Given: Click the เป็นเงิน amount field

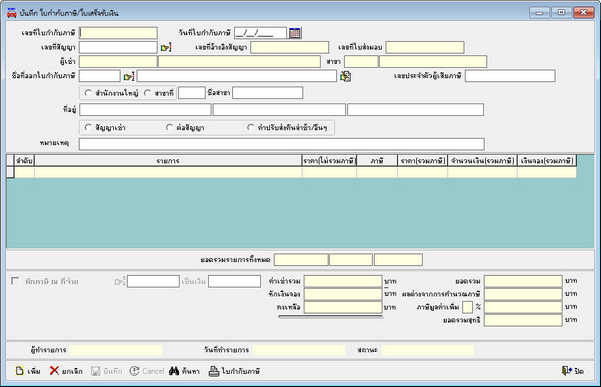Looking at the screenshot, I should pyautogui.click(x=235, y=281).
